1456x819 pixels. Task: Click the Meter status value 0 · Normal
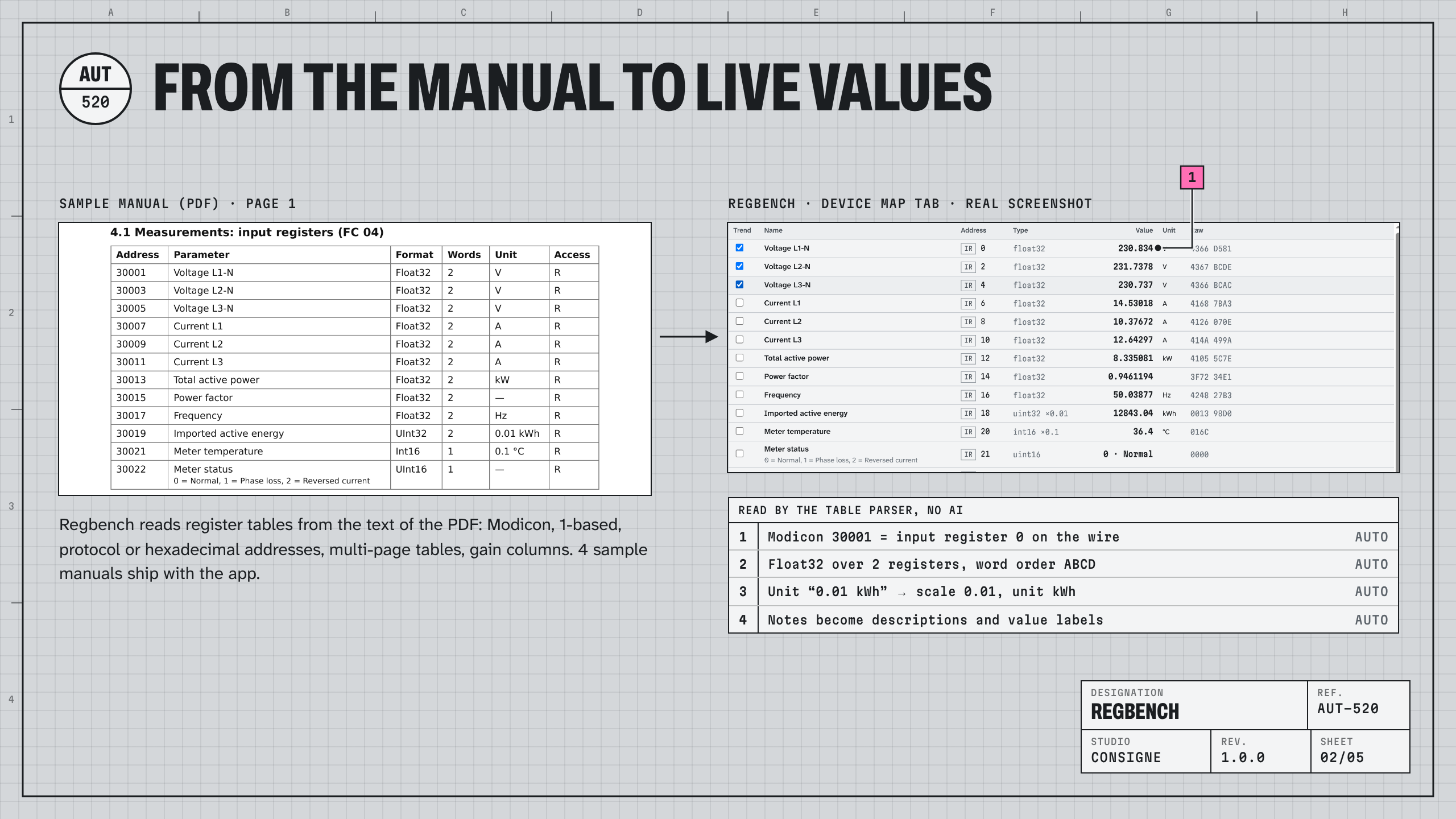click(1128, 454)
